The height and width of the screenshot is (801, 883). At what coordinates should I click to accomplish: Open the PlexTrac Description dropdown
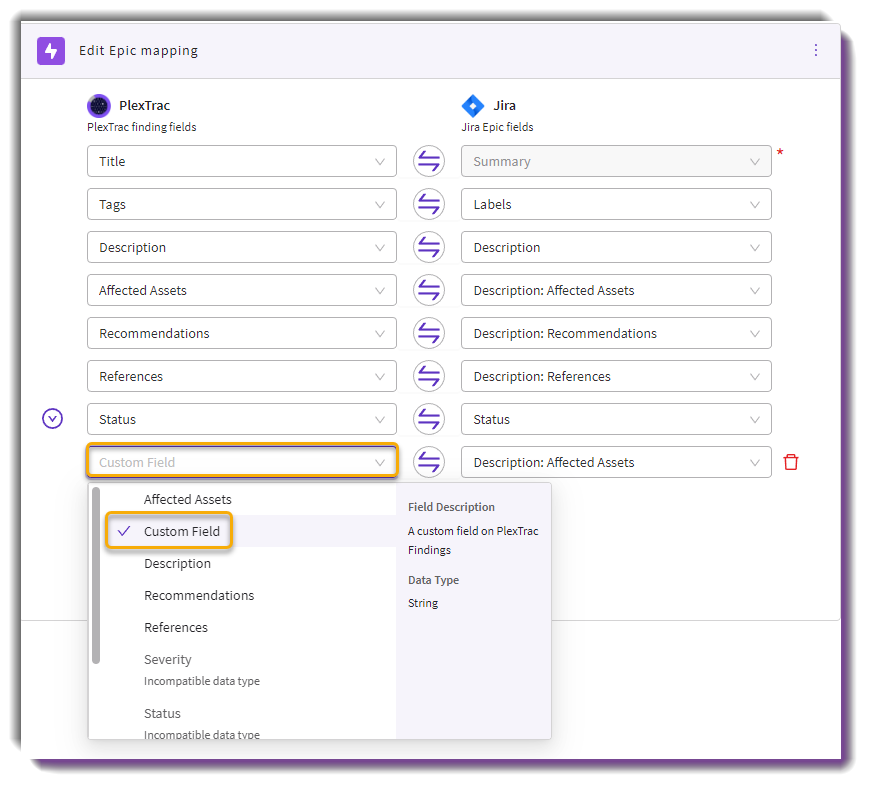tap(242, 247)
